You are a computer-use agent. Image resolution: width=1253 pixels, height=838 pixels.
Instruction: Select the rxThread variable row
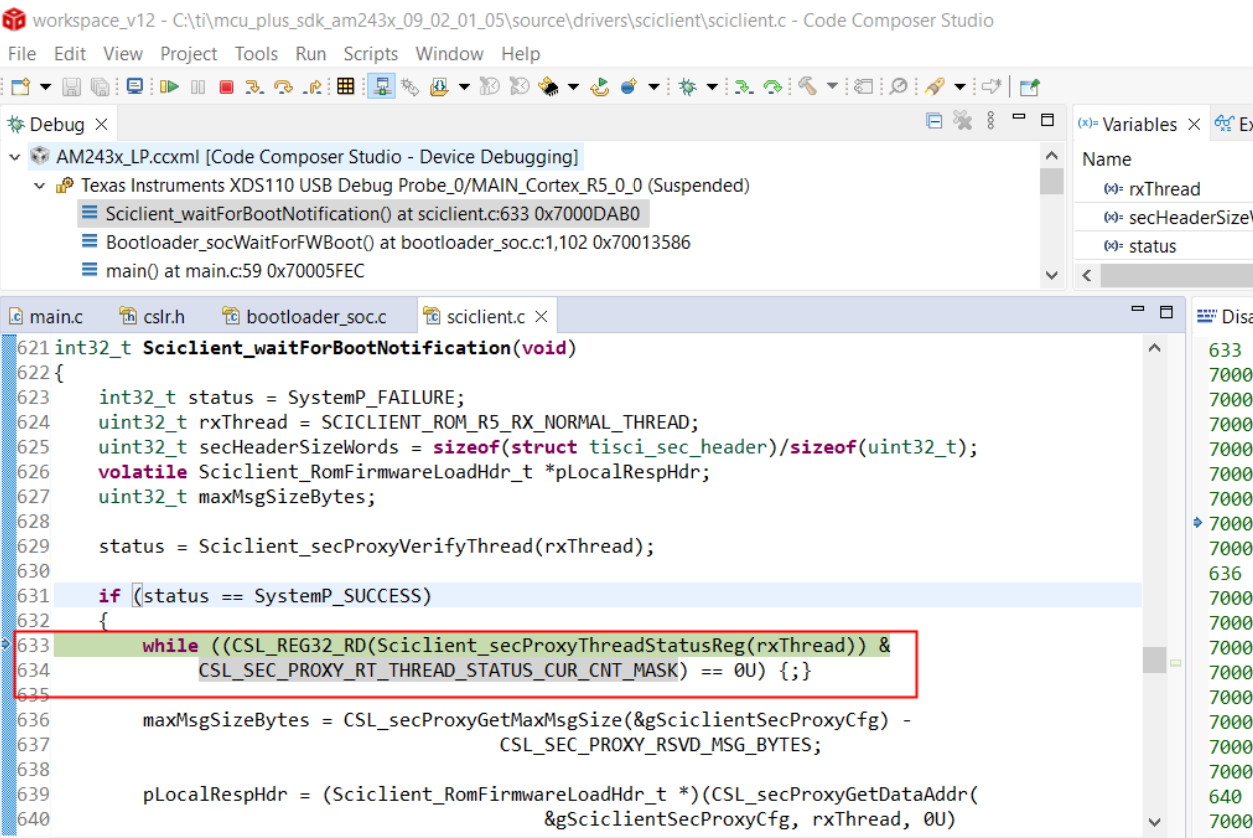[x=1164, y=189]
